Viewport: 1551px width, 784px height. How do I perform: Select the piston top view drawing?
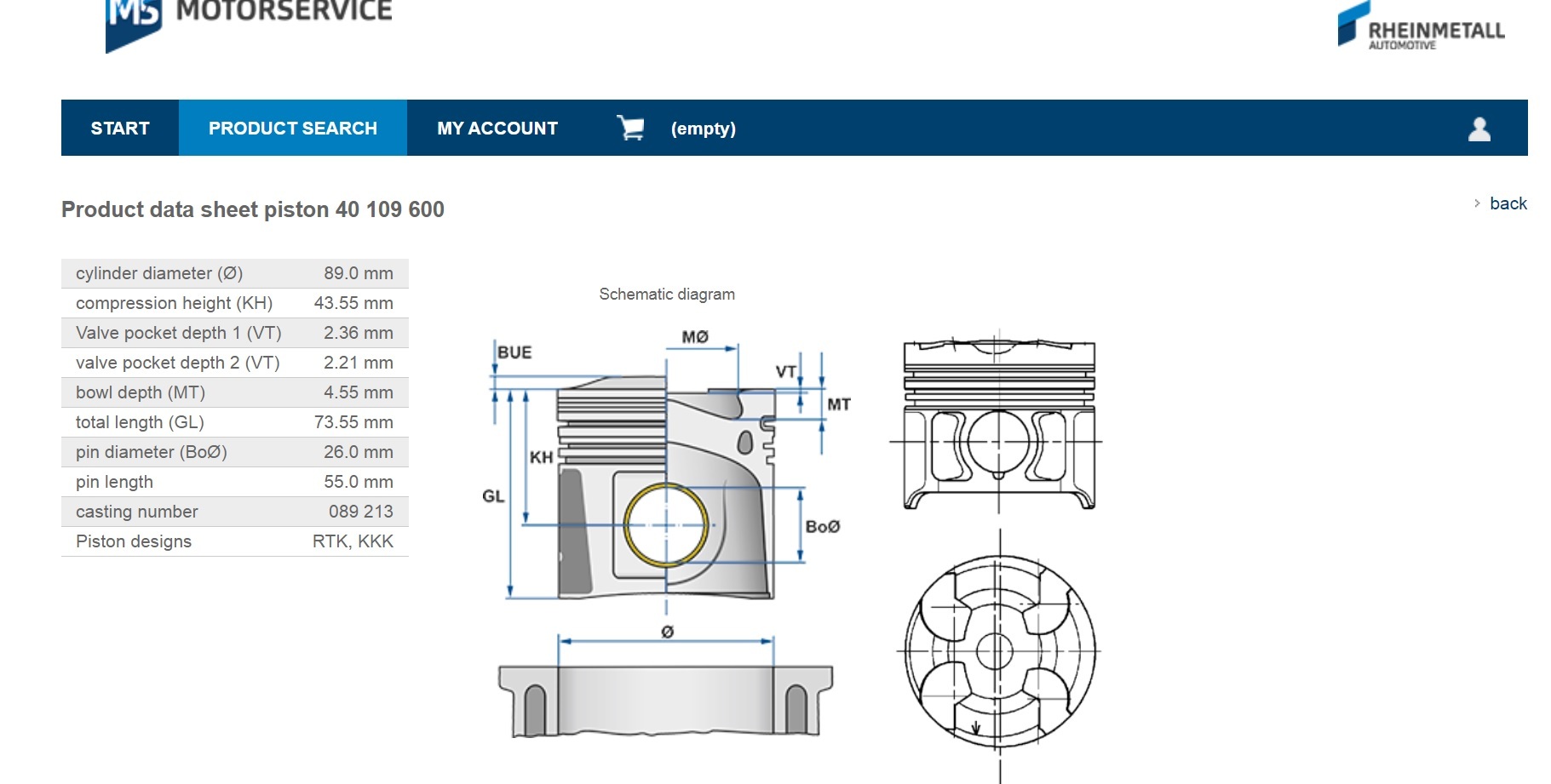999,652
